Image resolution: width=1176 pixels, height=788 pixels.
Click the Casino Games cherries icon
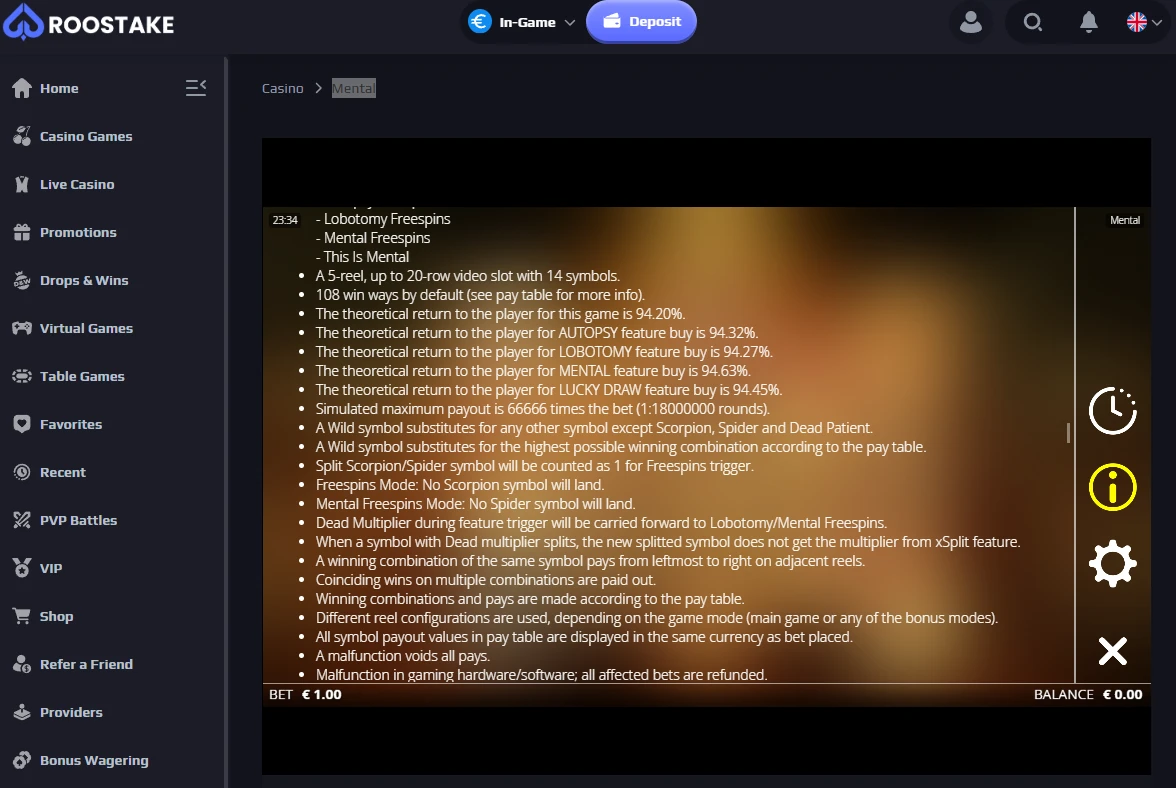click(22, 136)
